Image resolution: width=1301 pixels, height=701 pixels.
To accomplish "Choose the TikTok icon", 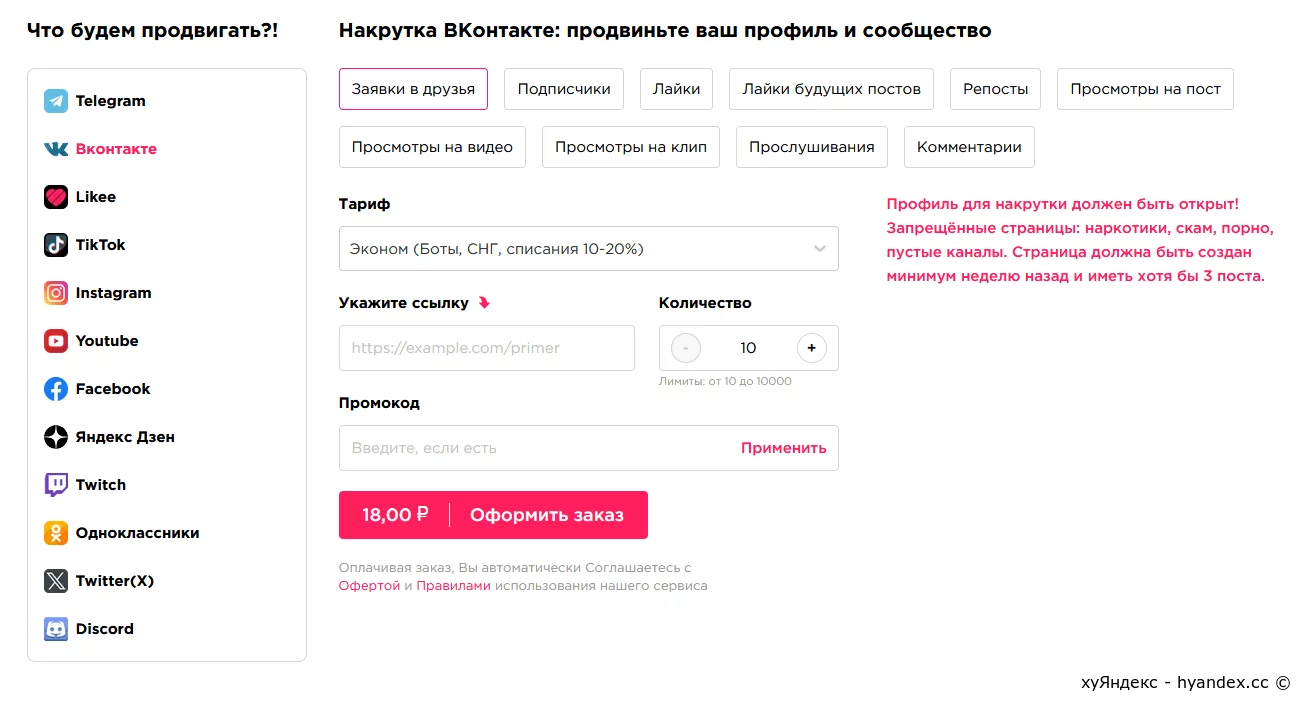I will (56, 245).
